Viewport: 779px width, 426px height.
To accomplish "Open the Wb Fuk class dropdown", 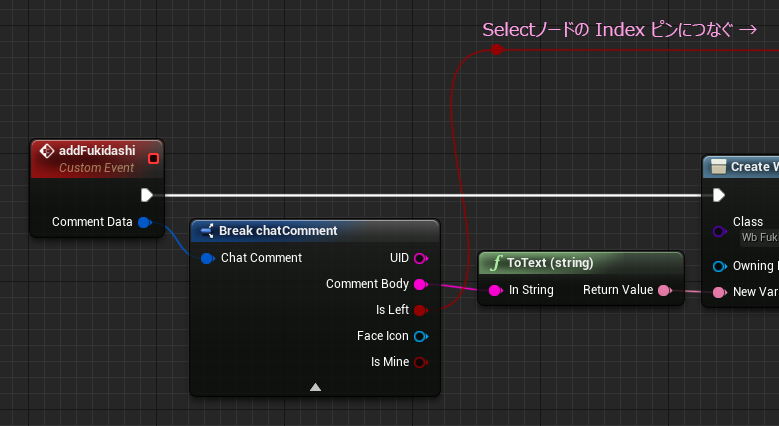I will pyautogui.click(x=759, y=238).
